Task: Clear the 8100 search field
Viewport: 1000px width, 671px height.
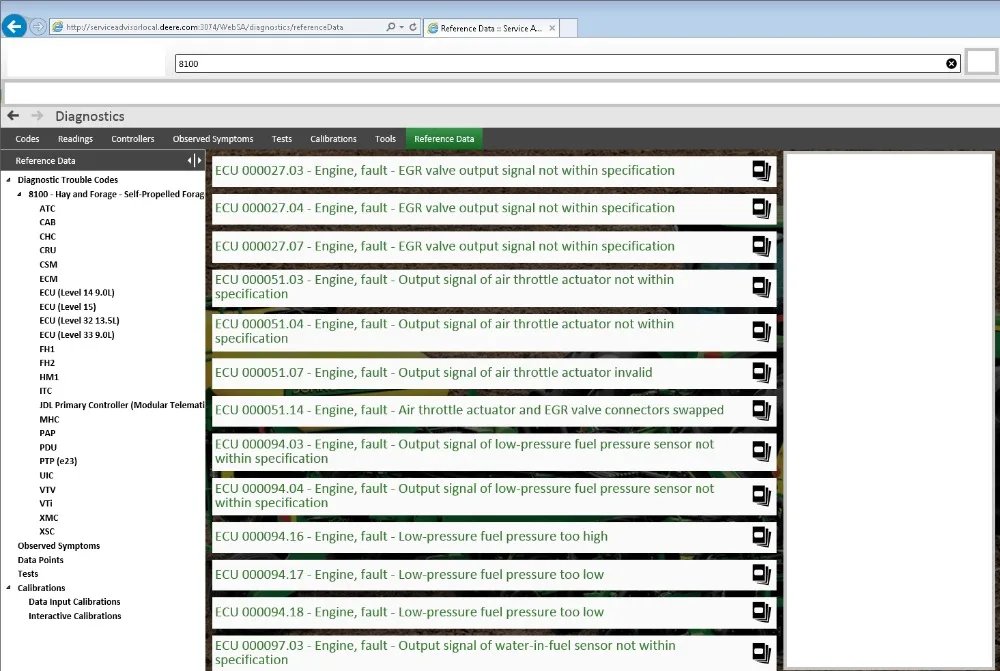Action: [x=951, y=64]
